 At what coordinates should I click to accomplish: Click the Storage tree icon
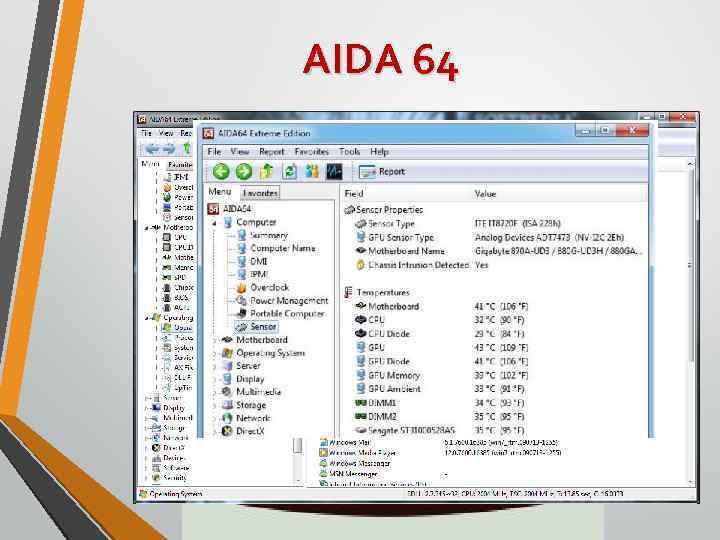point(227,405)
